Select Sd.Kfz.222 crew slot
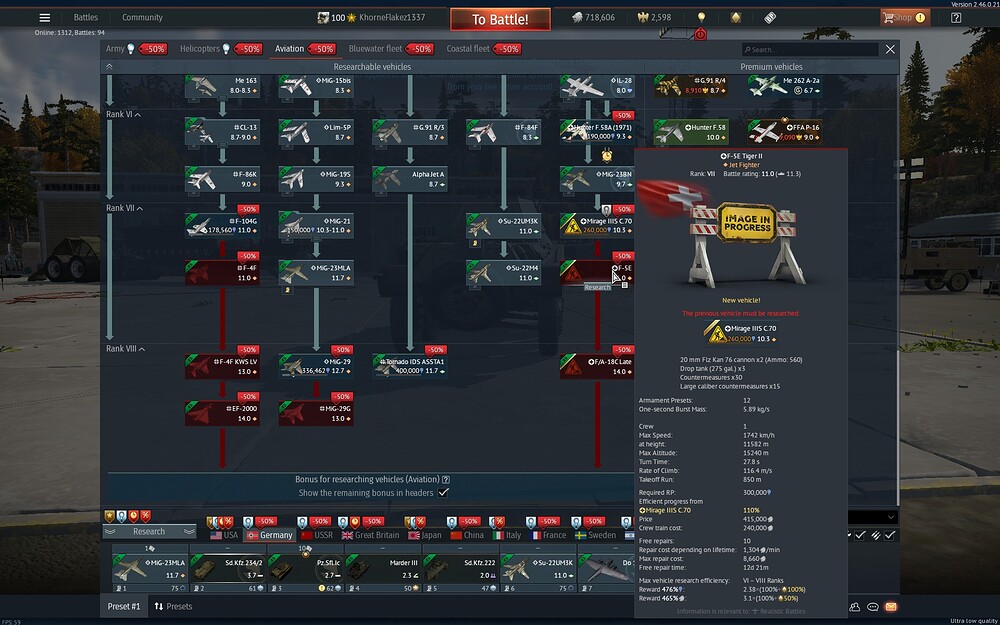 [x=461, y=568]
